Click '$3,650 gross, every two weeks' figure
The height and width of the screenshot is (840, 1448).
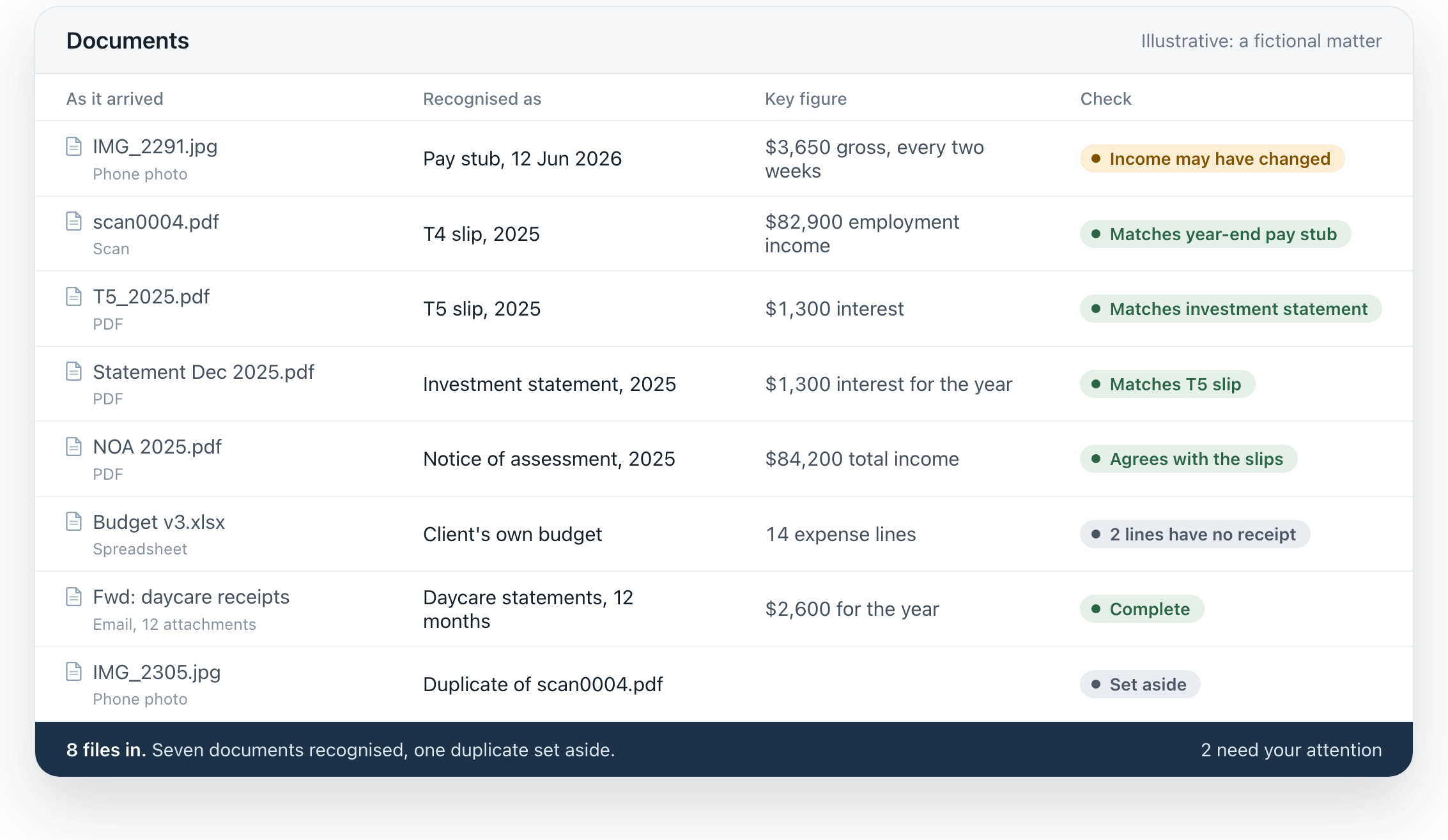click(x=874, y=158)
